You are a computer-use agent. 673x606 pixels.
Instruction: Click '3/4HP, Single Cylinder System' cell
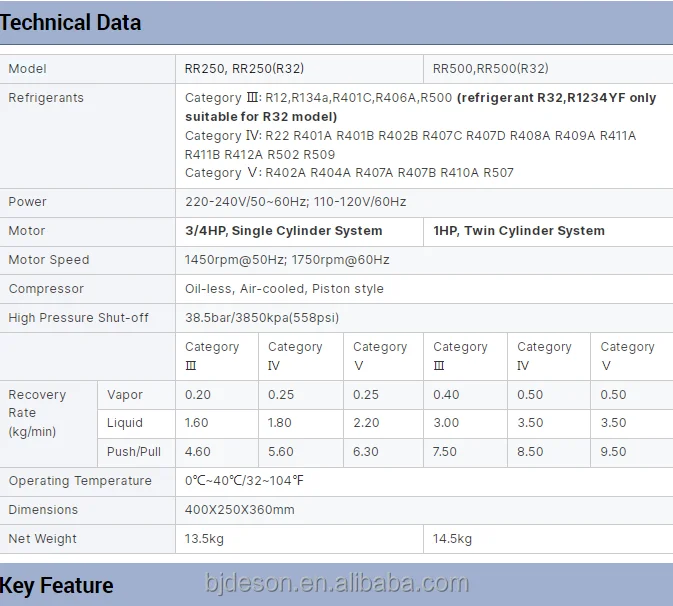[x=284, y=231]
